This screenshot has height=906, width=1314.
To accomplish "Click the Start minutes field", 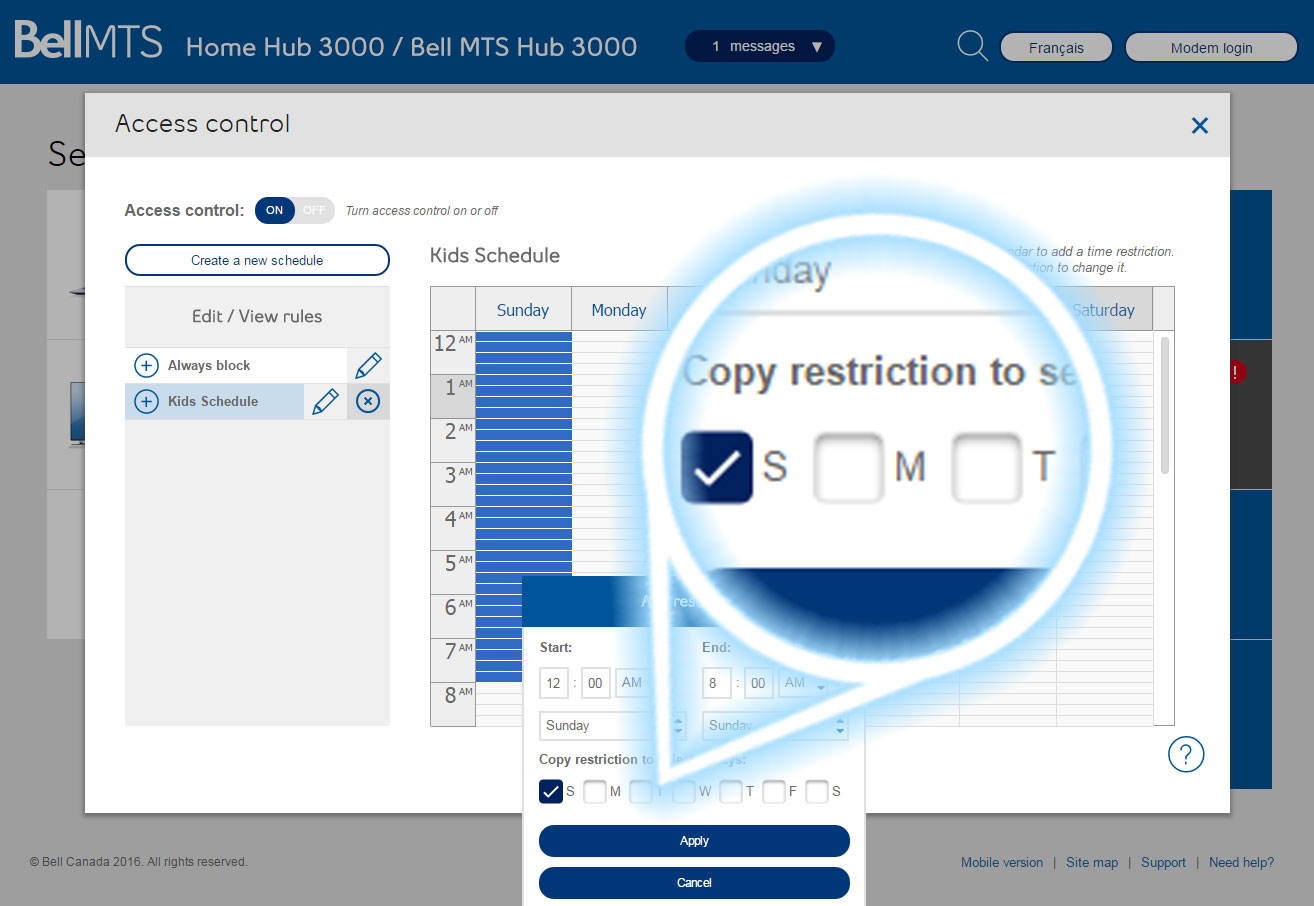I will [596, 683].
